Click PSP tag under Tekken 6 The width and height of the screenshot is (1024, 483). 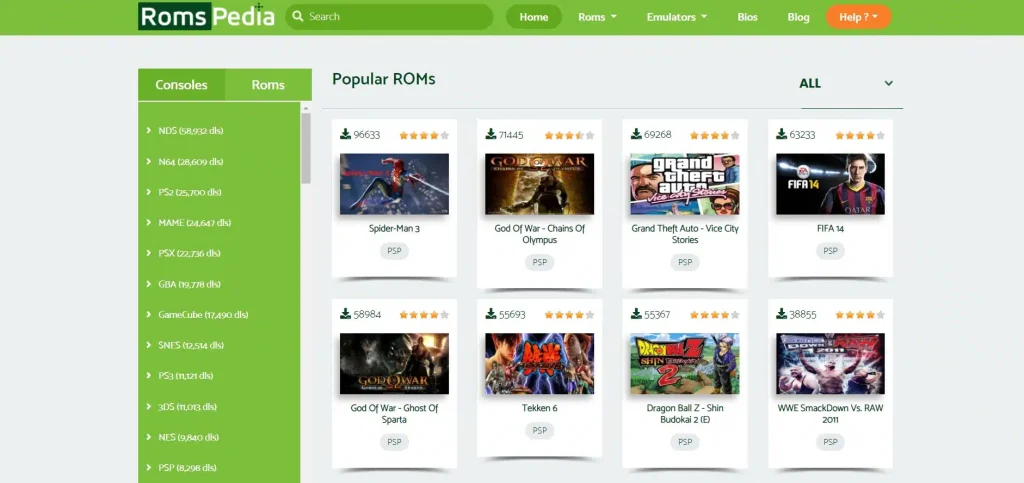pyautogui.click(x=539, y=431)
